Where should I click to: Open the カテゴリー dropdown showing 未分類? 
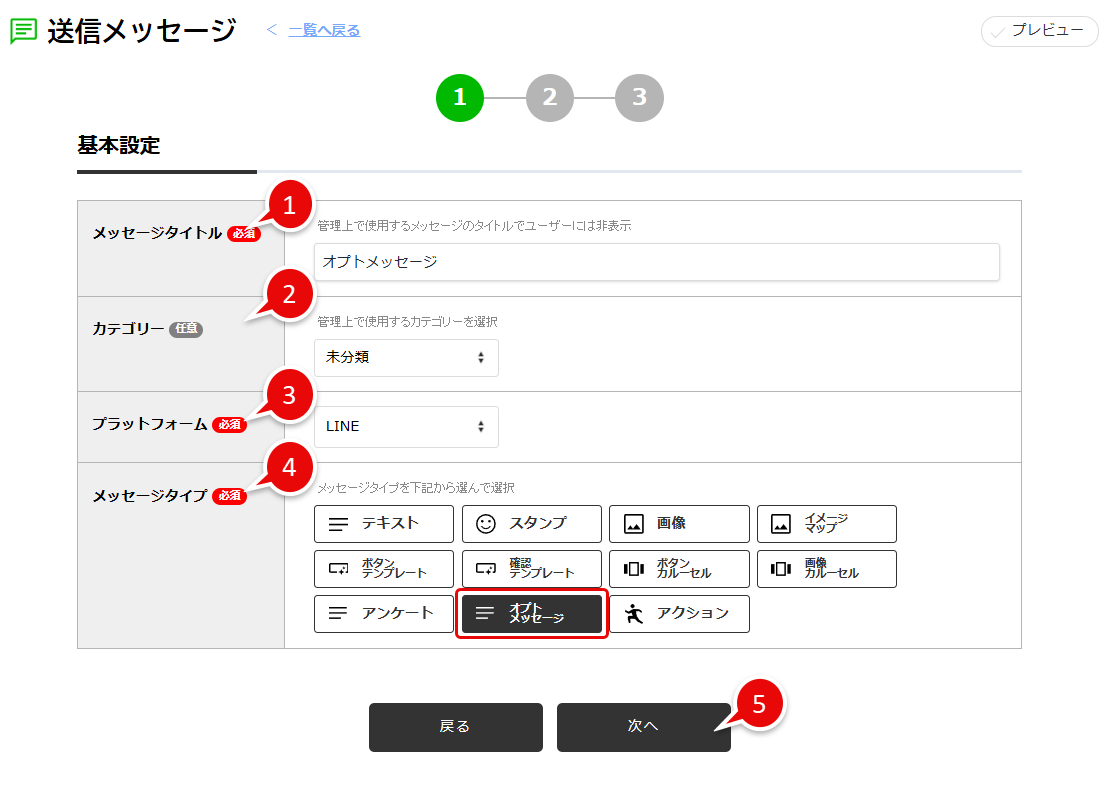click(x=406, y=357)
